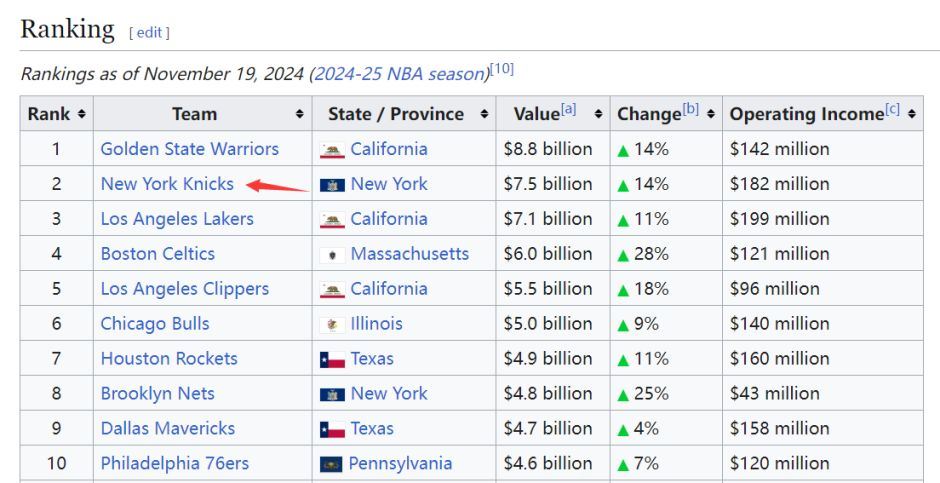The width and height of the screenshot is (940, 483).
Task: Click the New York flag in Nets row
Action: (x=332, y=395)
